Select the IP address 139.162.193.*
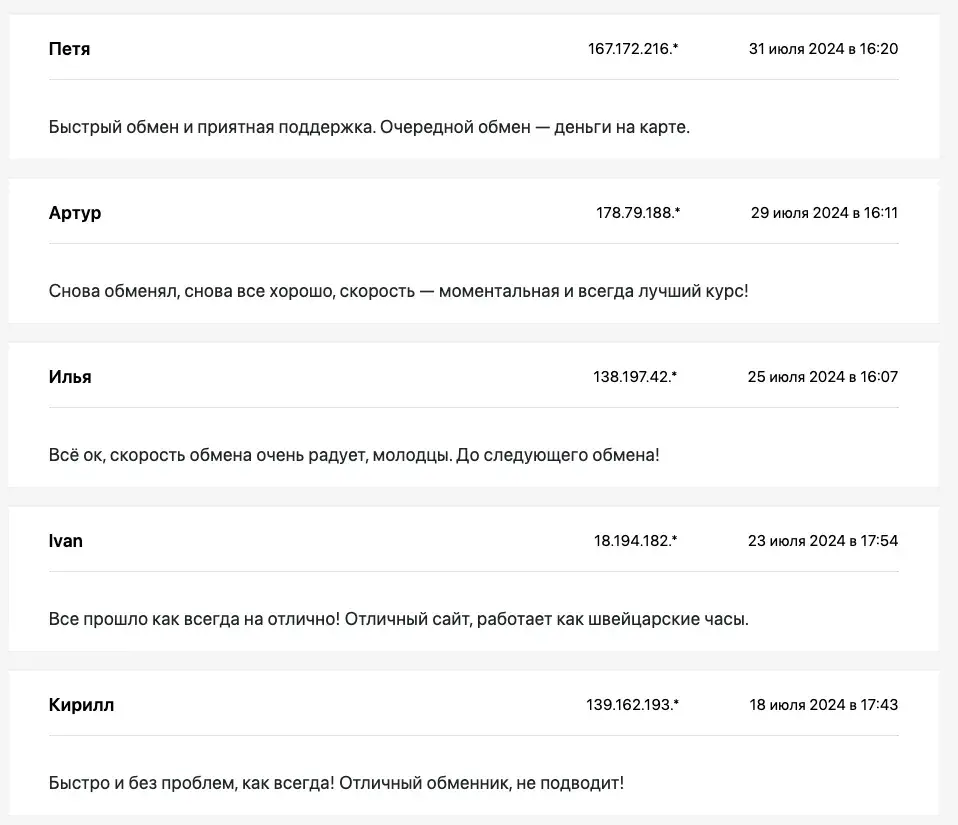 pos(632,705)
